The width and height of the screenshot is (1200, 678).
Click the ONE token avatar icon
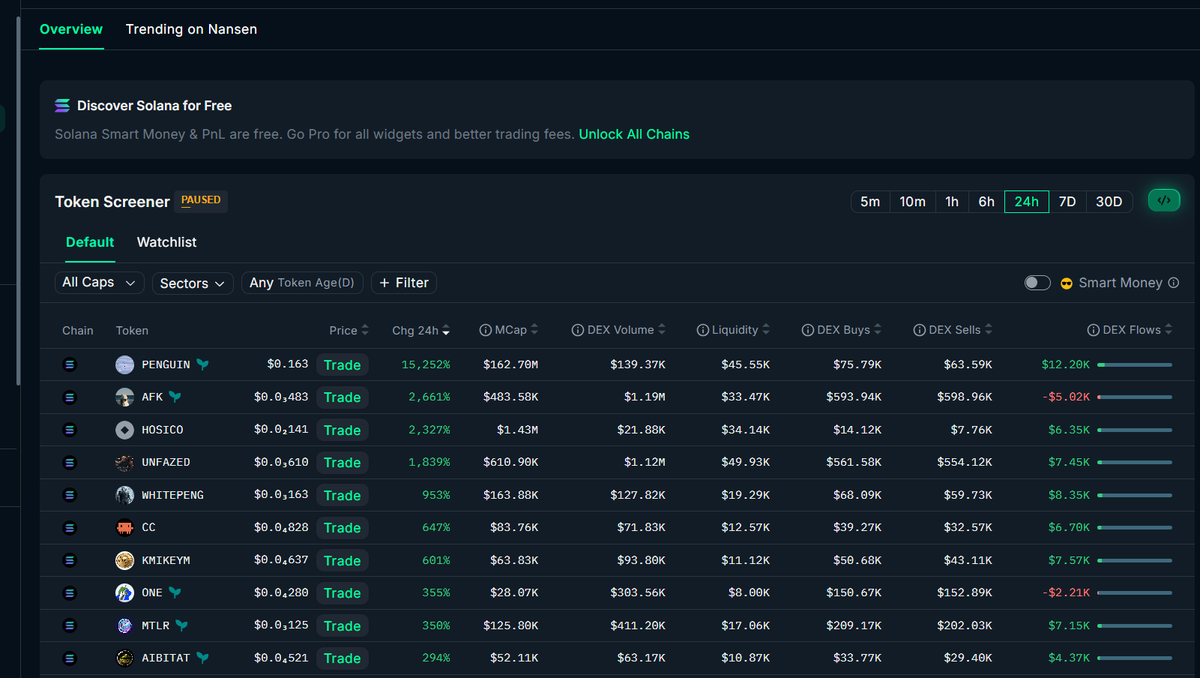click(x=124, y=592)
